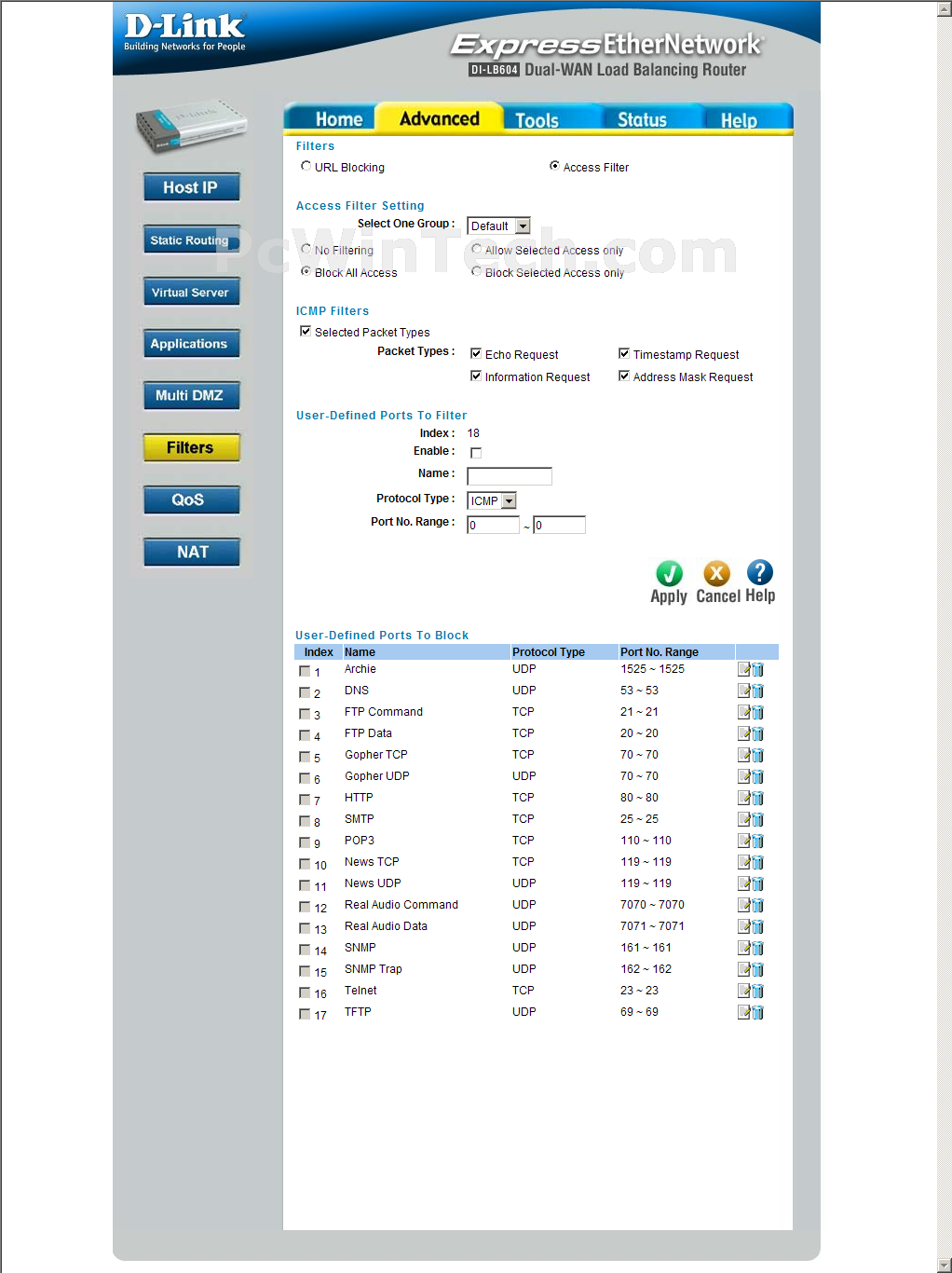Screen dimensions: 952x1273
Task: Uncheck the Echo Request checkbox
Action: (476, 353)
